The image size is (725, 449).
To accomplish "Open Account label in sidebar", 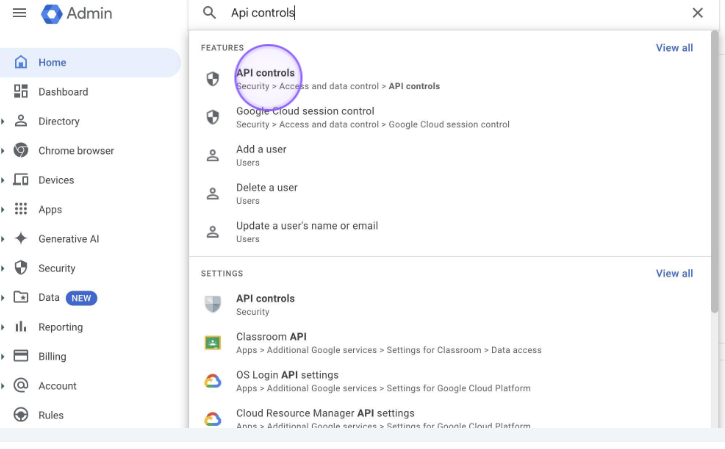I will pos(57,386).
